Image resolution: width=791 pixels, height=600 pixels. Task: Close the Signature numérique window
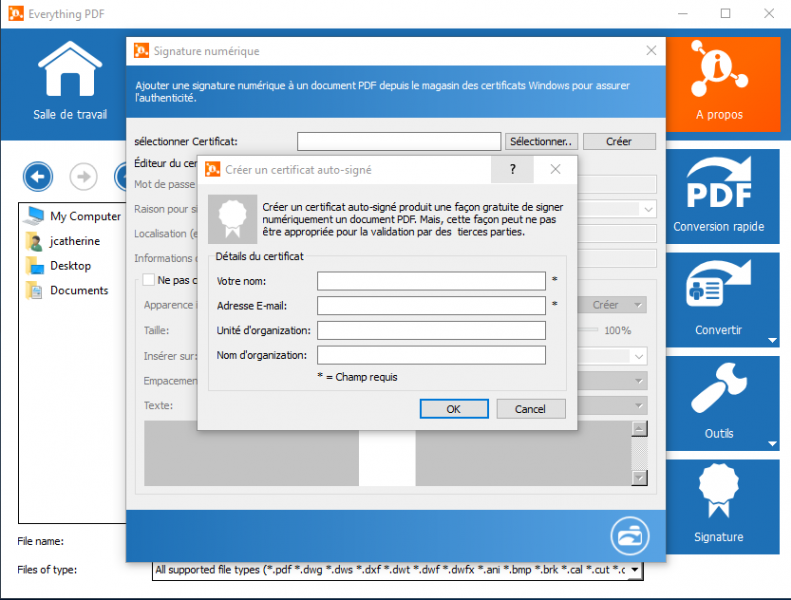coord(651,50)
